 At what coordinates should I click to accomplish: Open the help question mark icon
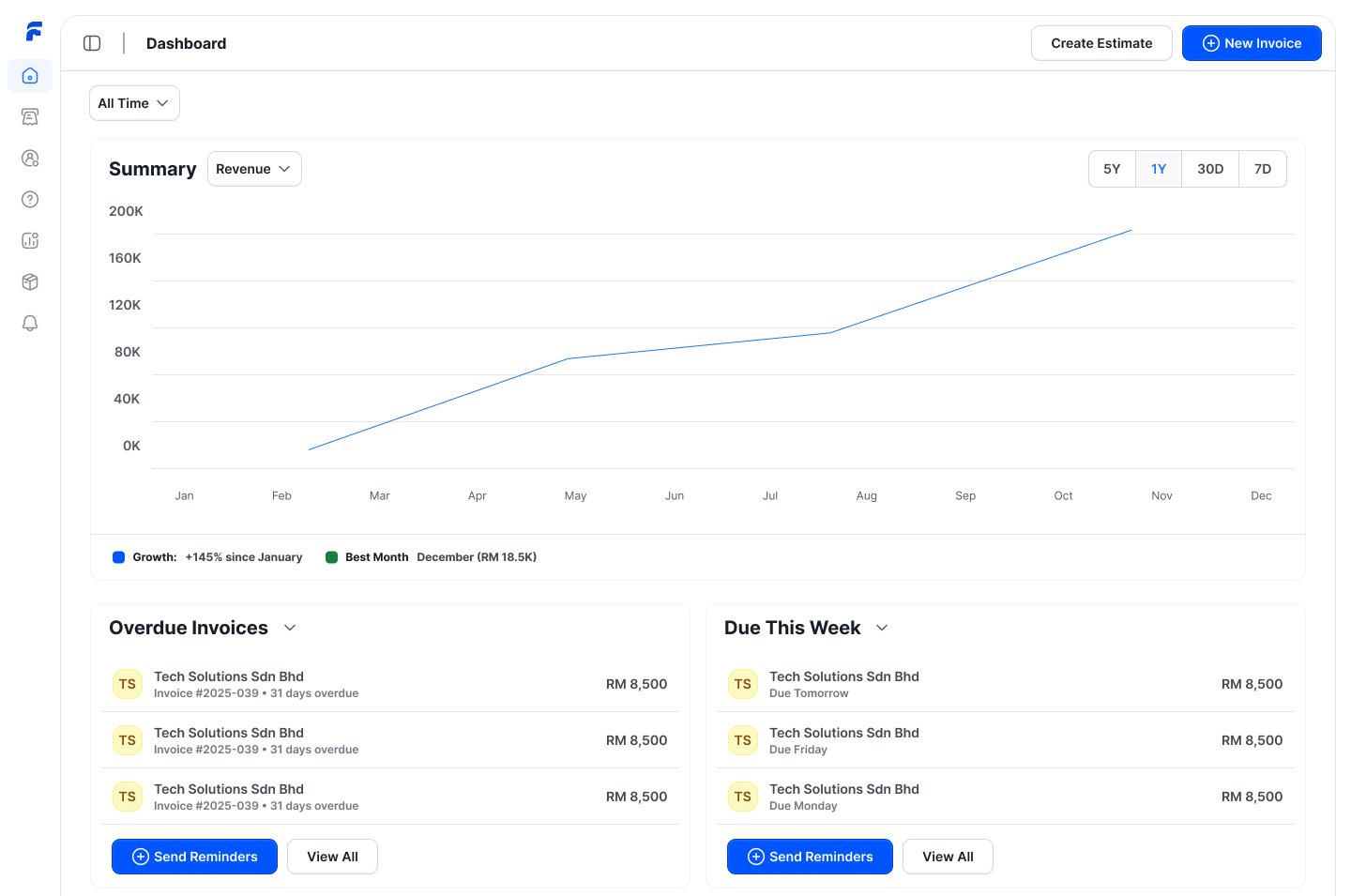(x=30, y=200)
